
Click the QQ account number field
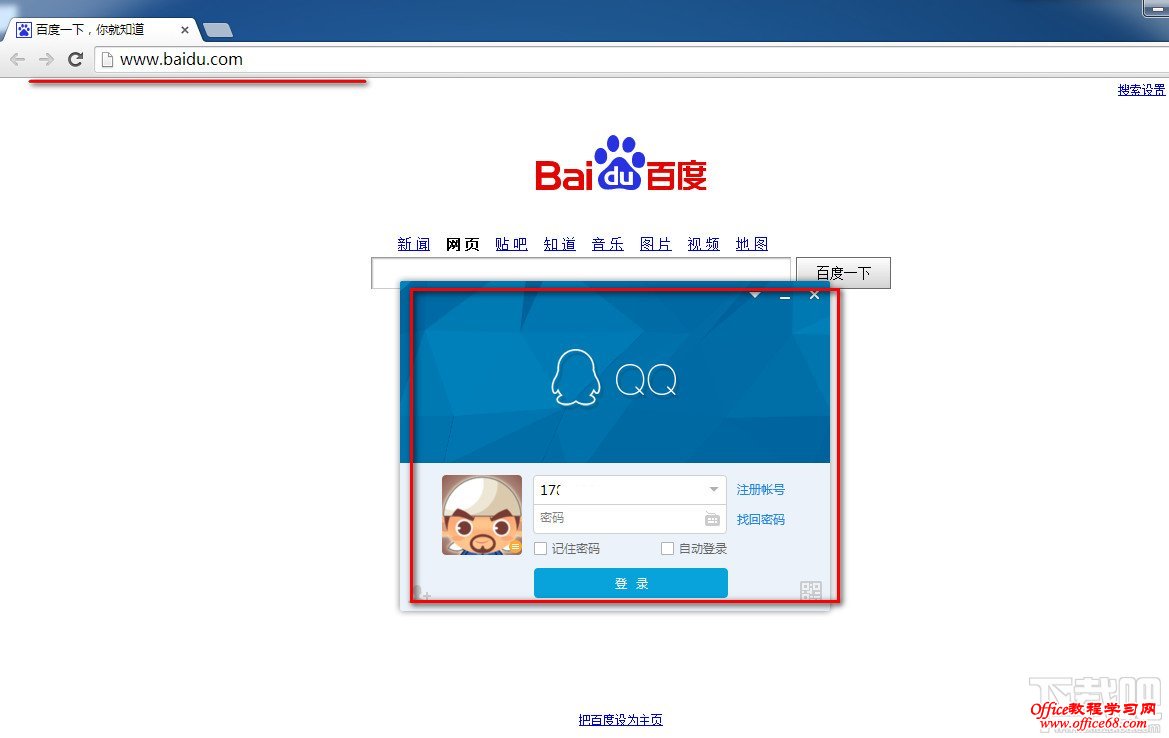click(630, 490)
